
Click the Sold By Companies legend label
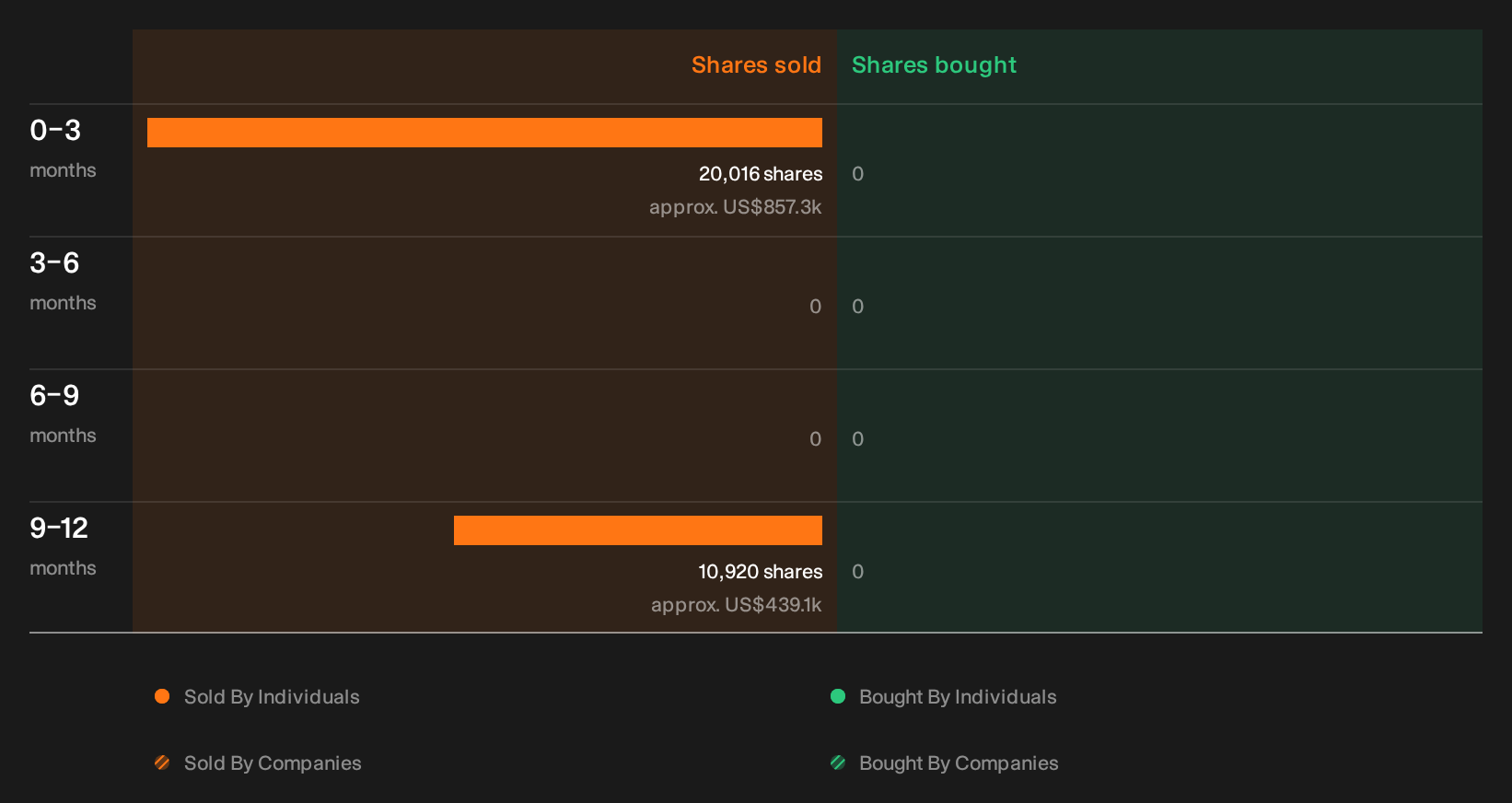(x=273, y=763)
